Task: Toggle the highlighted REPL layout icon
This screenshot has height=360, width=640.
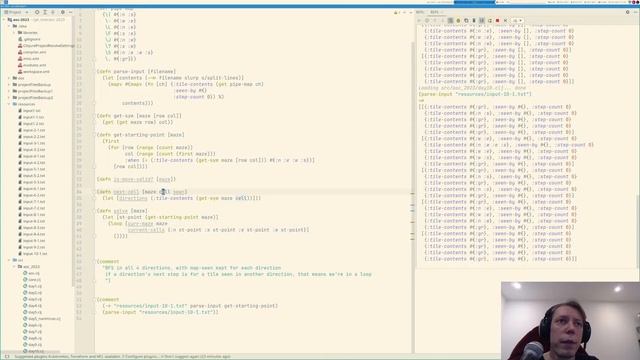Action: click(x=482, y=20)
